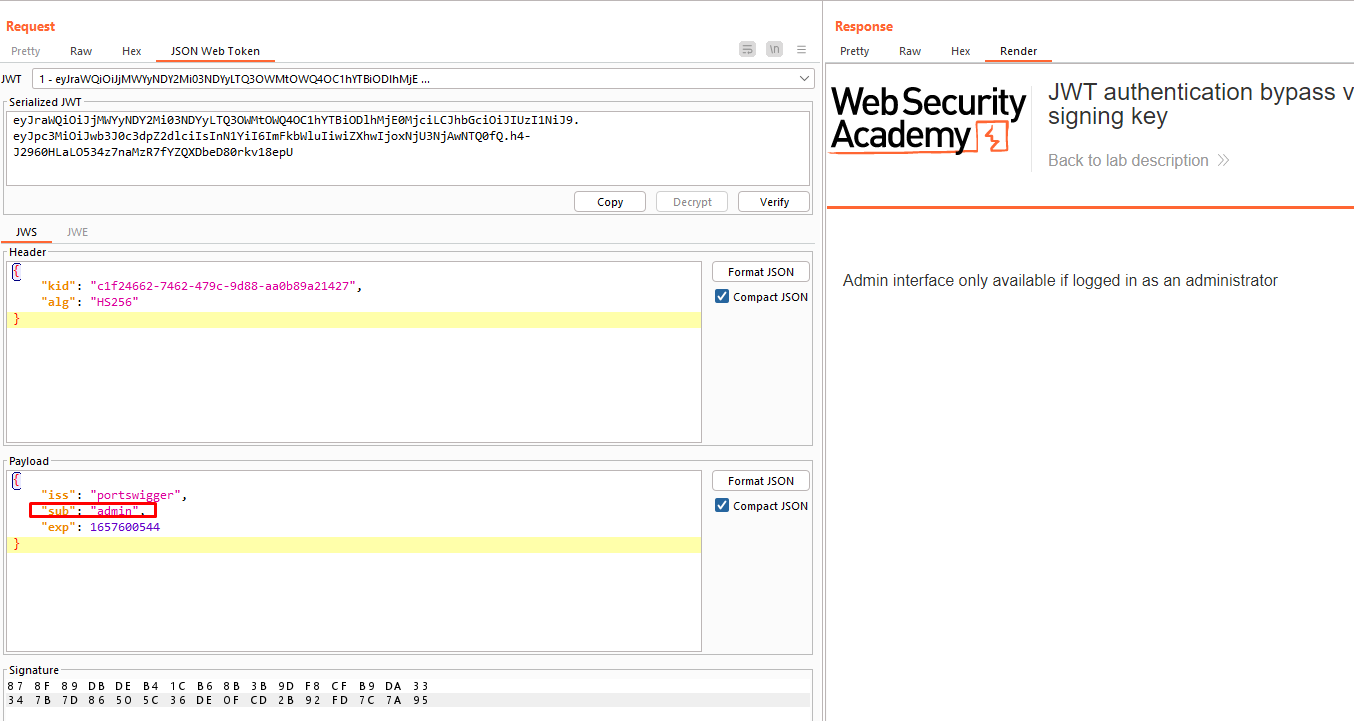Toggle the show non-printable characters icon
The width and height of the screenshot is (1354, 721).
774,50
